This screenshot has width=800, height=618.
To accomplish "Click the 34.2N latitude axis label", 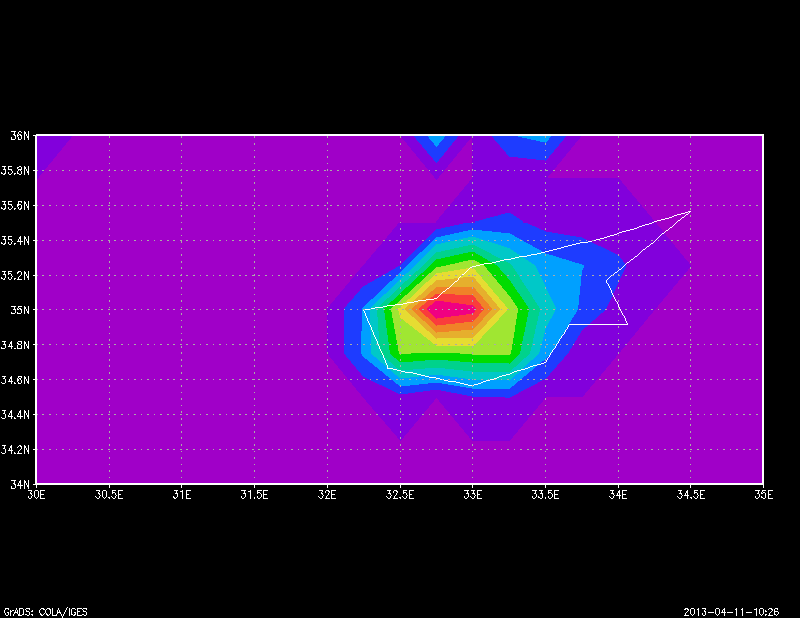I will (x=15, y=450).
